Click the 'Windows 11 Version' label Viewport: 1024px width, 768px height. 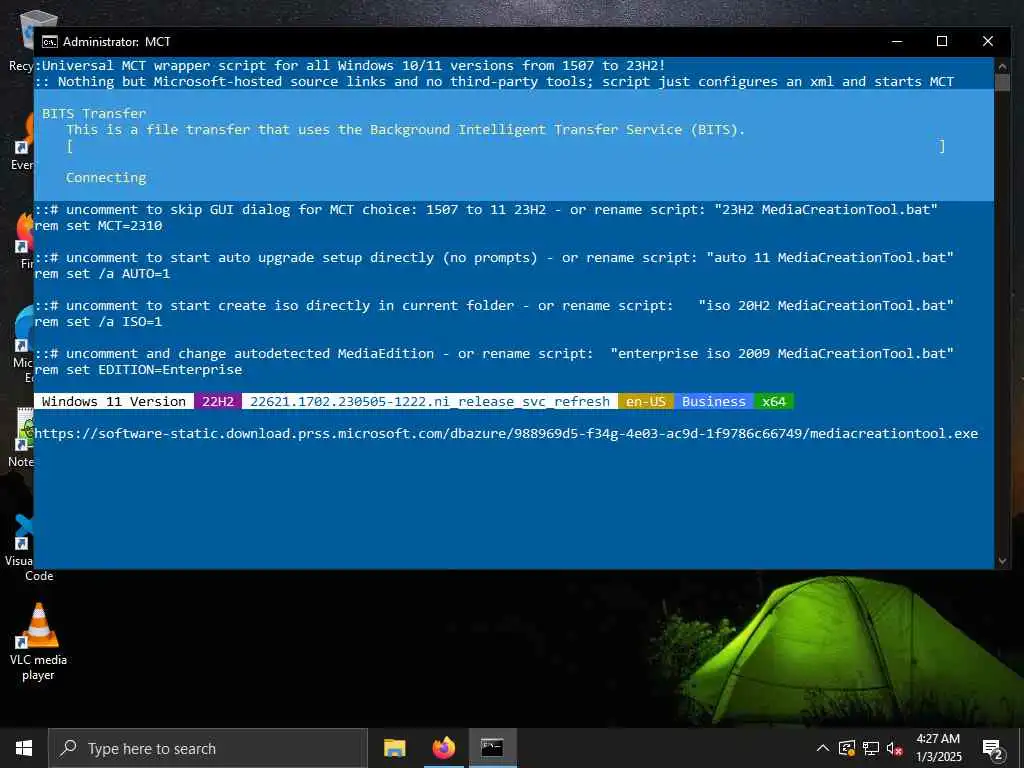[114, 402]
